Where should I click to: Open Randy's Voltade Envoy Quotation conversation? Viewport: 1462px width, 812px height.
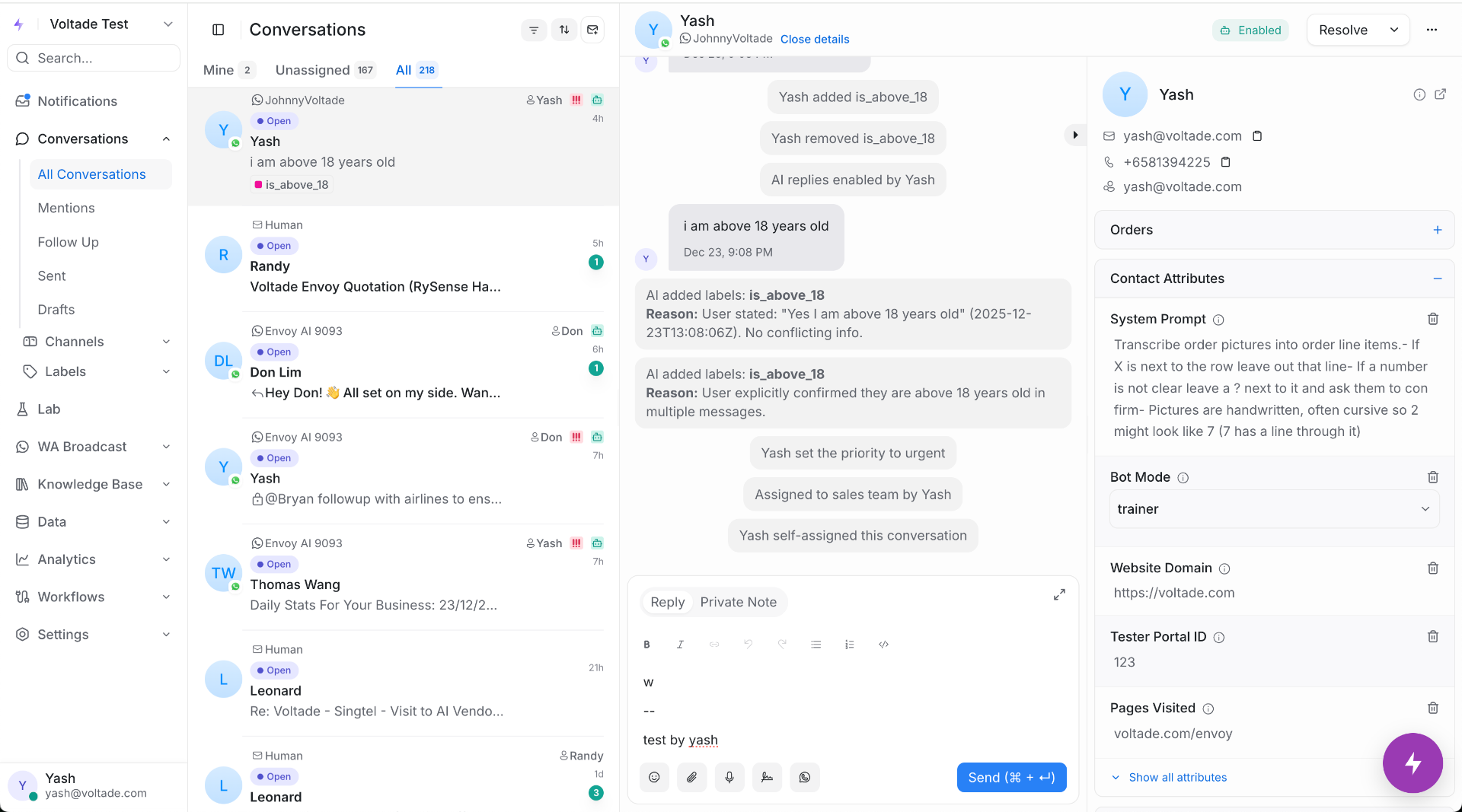point(404,257)
